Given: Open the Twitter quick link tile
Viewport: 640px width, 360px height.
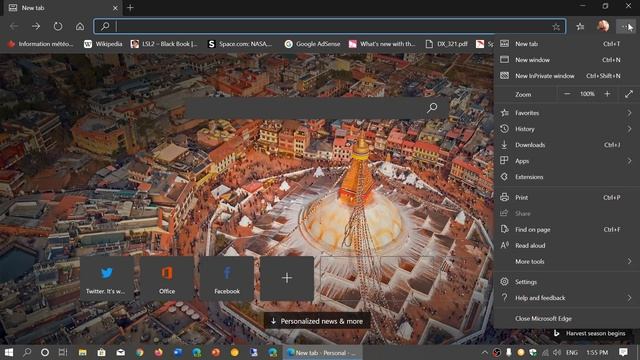Looking at the screenshot, I should [x=107, y=279].
